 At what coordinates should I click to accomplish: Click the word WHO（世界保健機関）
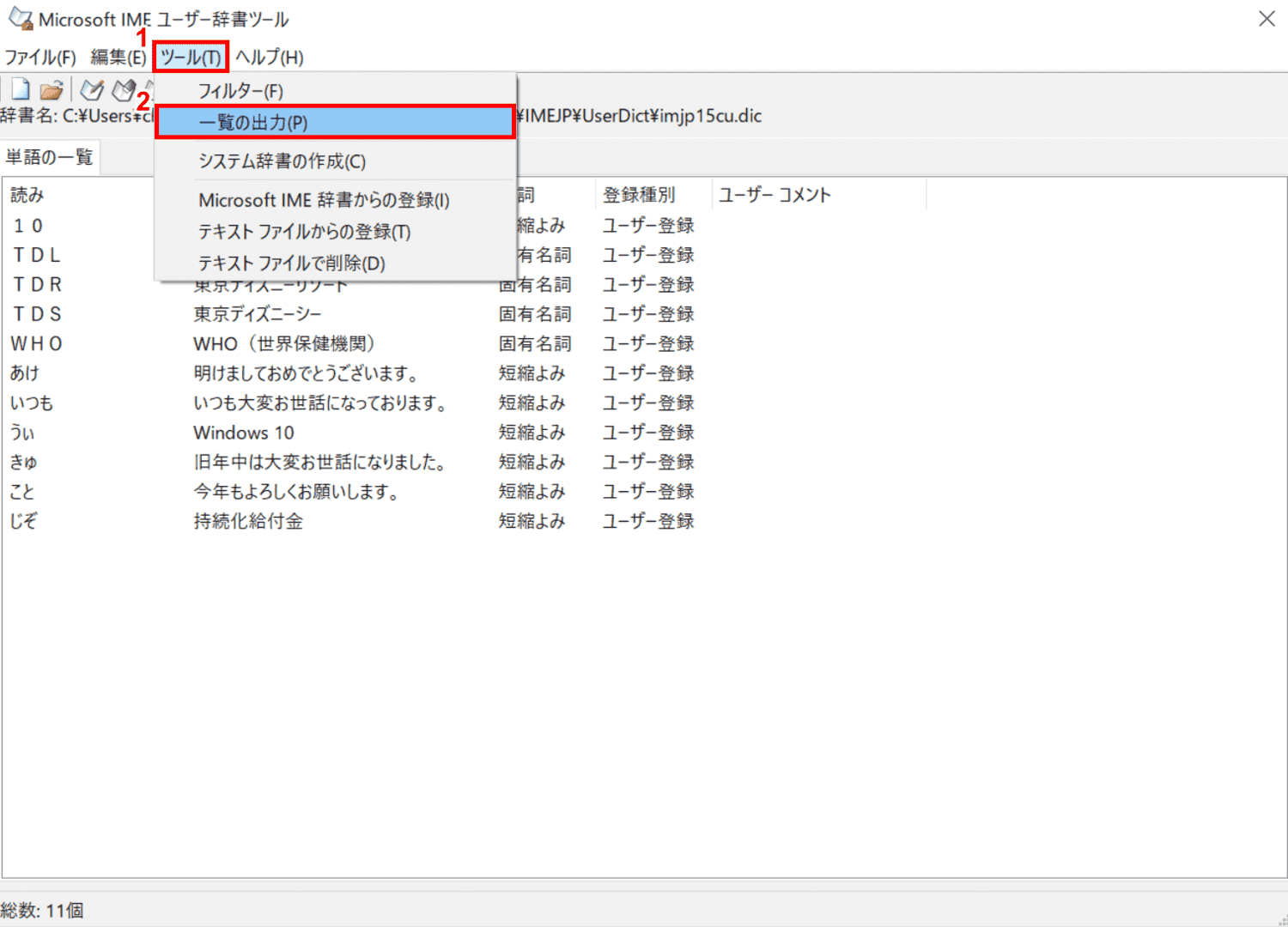click(x=285, y=343)
